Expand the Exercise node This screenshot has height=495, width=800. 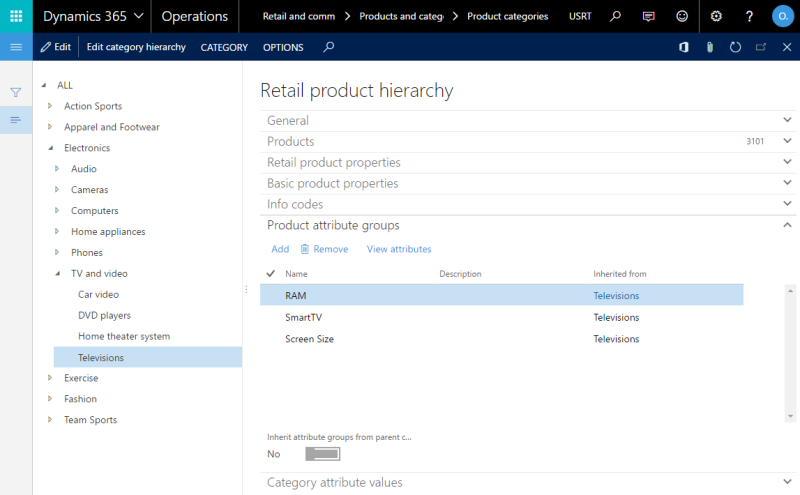point(50,378)
